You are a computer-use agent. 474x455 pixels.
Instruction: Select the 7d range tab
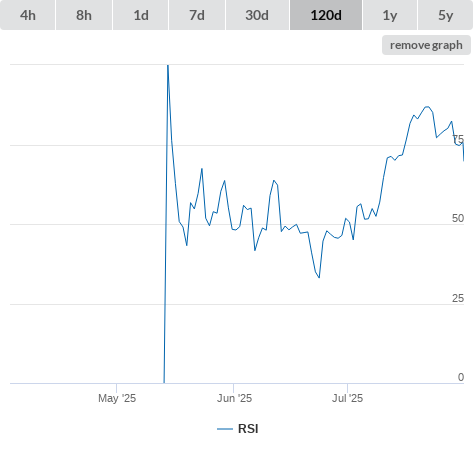[197, 15]
